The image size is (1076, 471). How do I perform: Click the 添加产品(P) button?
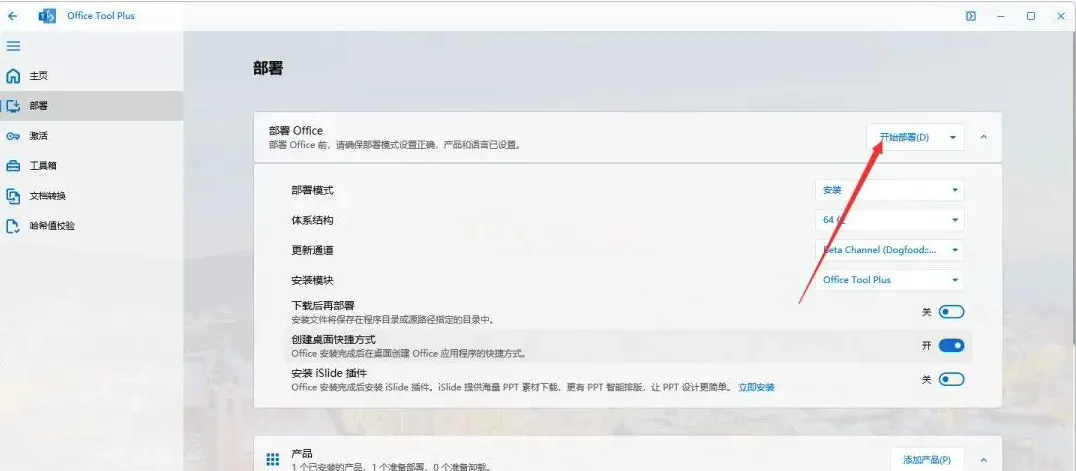(x=927, y=460)
